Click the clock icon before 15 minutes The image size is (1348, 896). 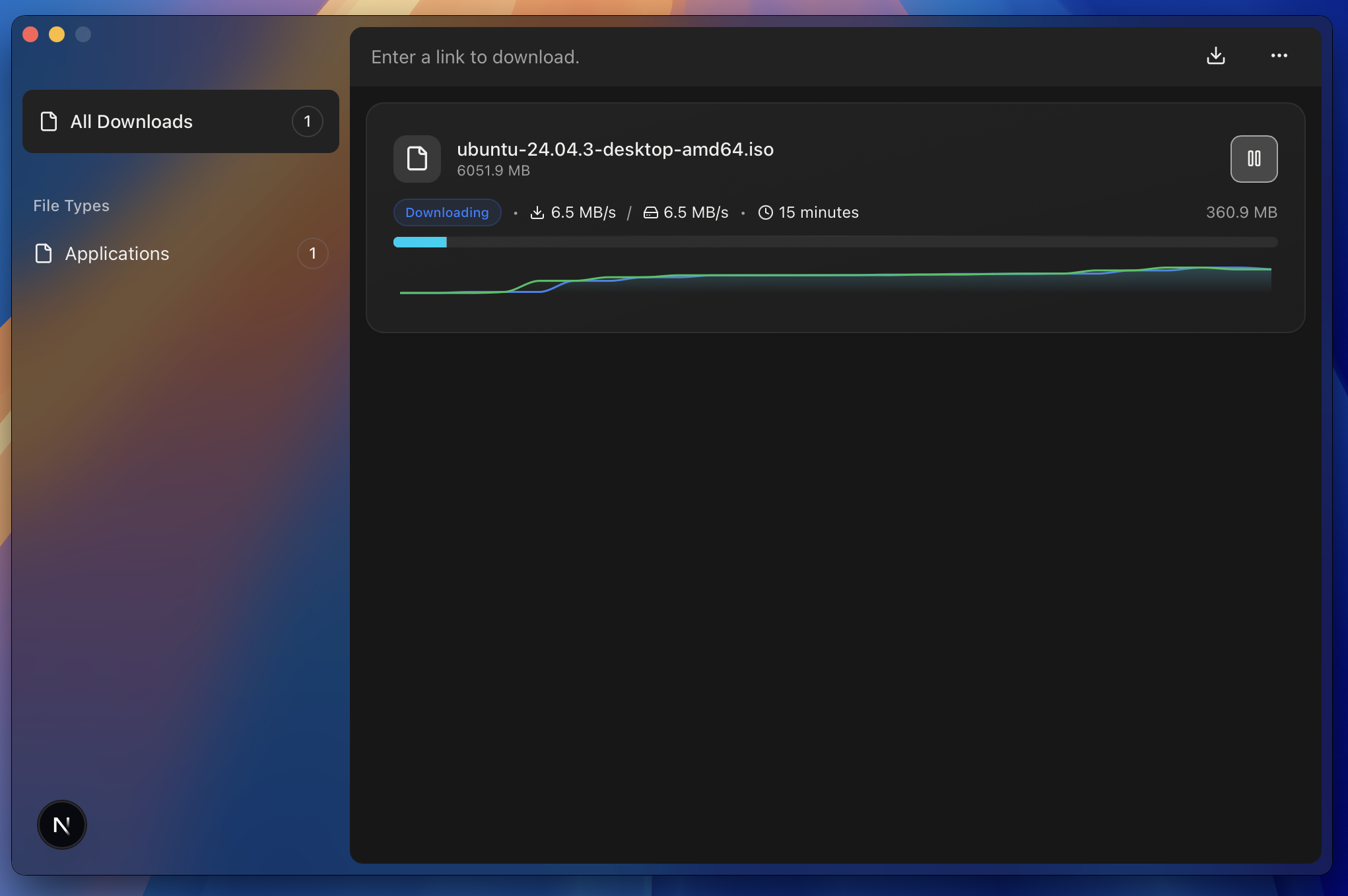[x=765, y=212]
